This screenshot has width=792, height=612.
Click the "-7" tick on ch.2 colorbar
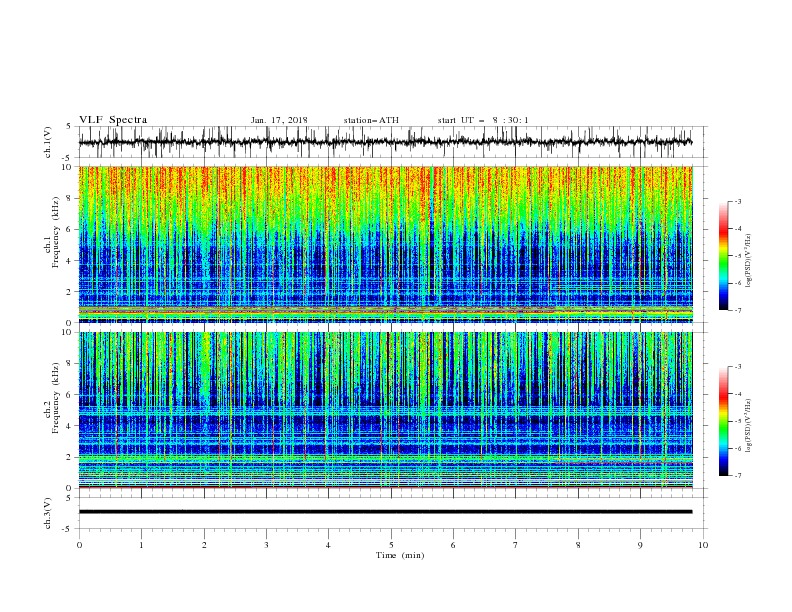pos(737,476)
